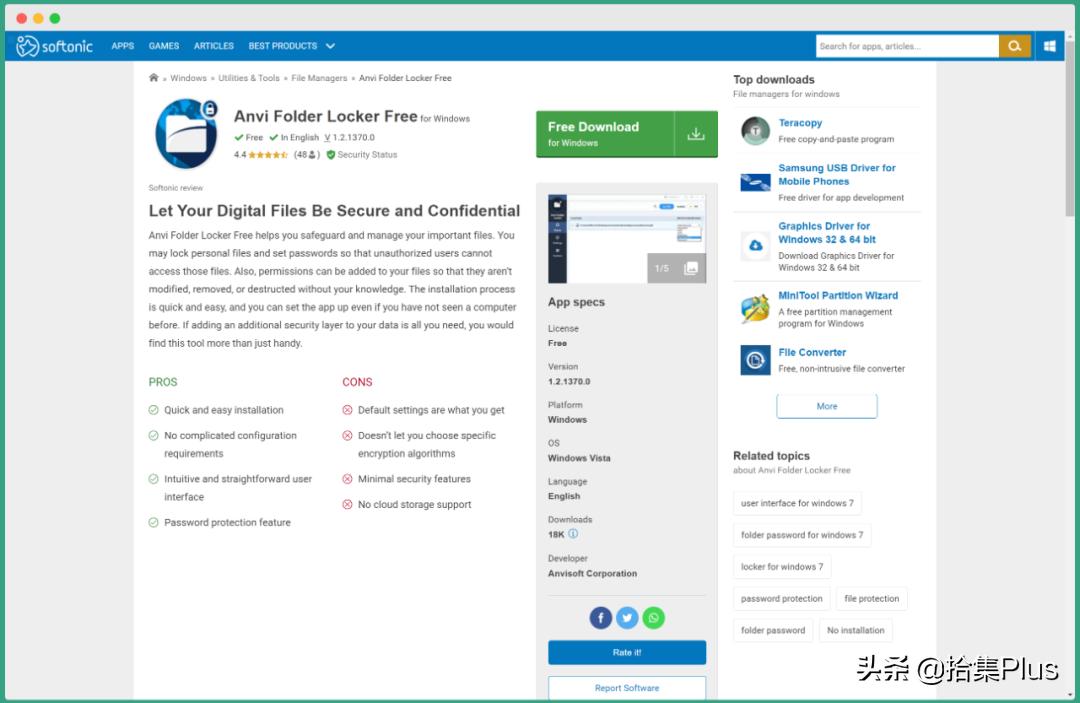This screenshot has height=703, width=1080.
Task: Show more top downloads with More button
Action: [x=826, y=406]
